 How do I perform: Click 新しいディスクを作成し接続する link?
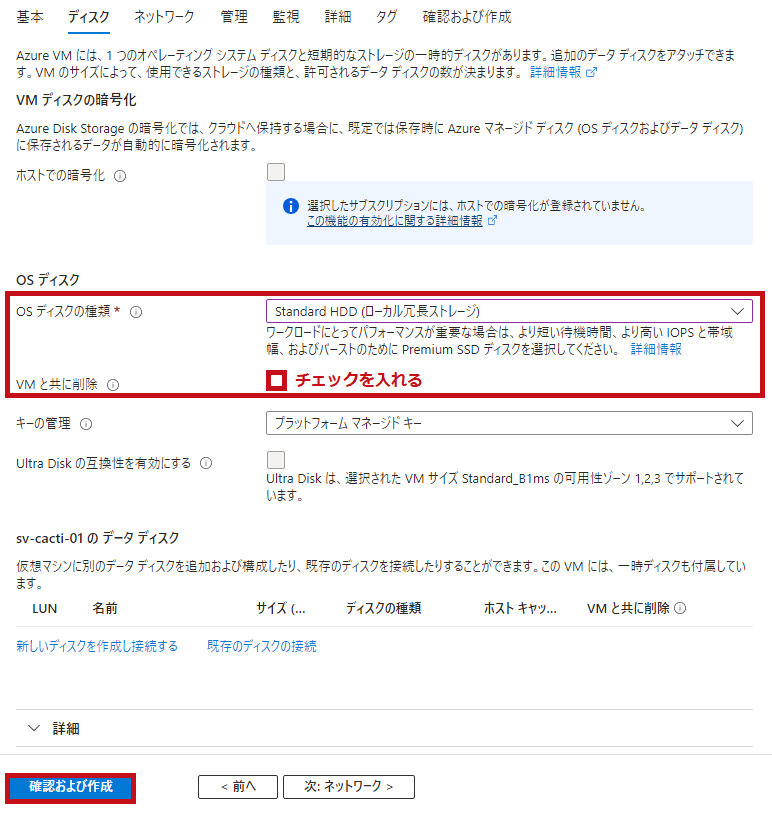[97, 646]
